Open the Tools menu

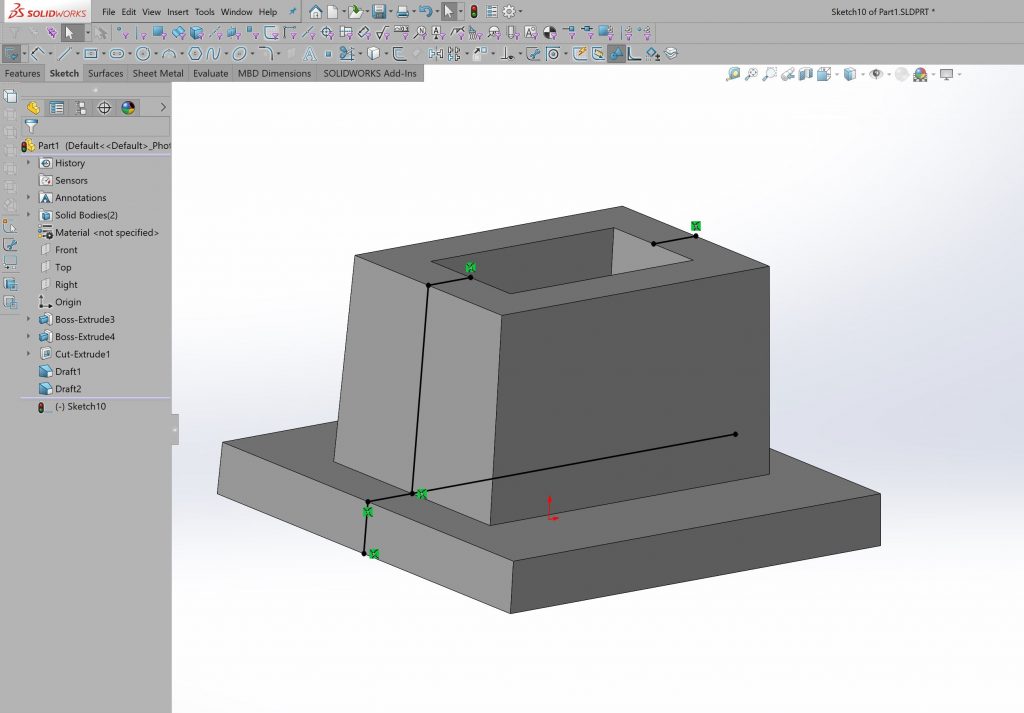[x=204, y=11]
